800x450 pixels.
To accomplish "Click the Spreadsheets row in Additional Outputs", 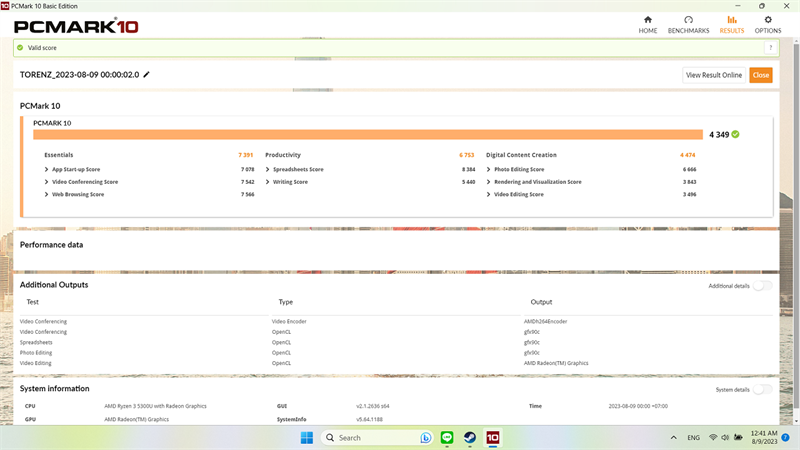I will point(36,342).
